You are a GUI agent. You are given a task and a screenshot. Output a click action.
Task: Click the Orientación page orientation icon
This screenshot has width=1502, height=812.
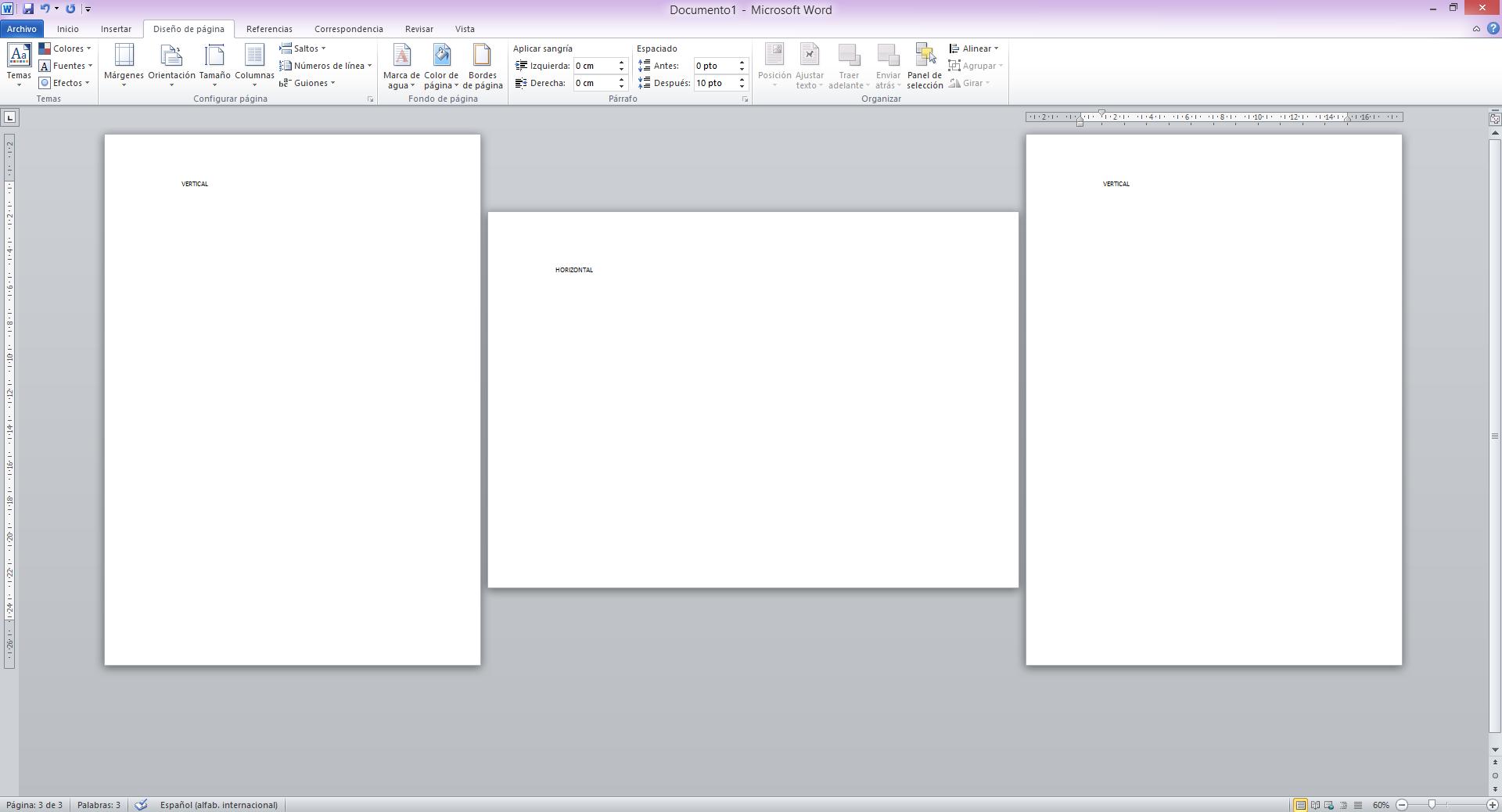click(171, 56)
